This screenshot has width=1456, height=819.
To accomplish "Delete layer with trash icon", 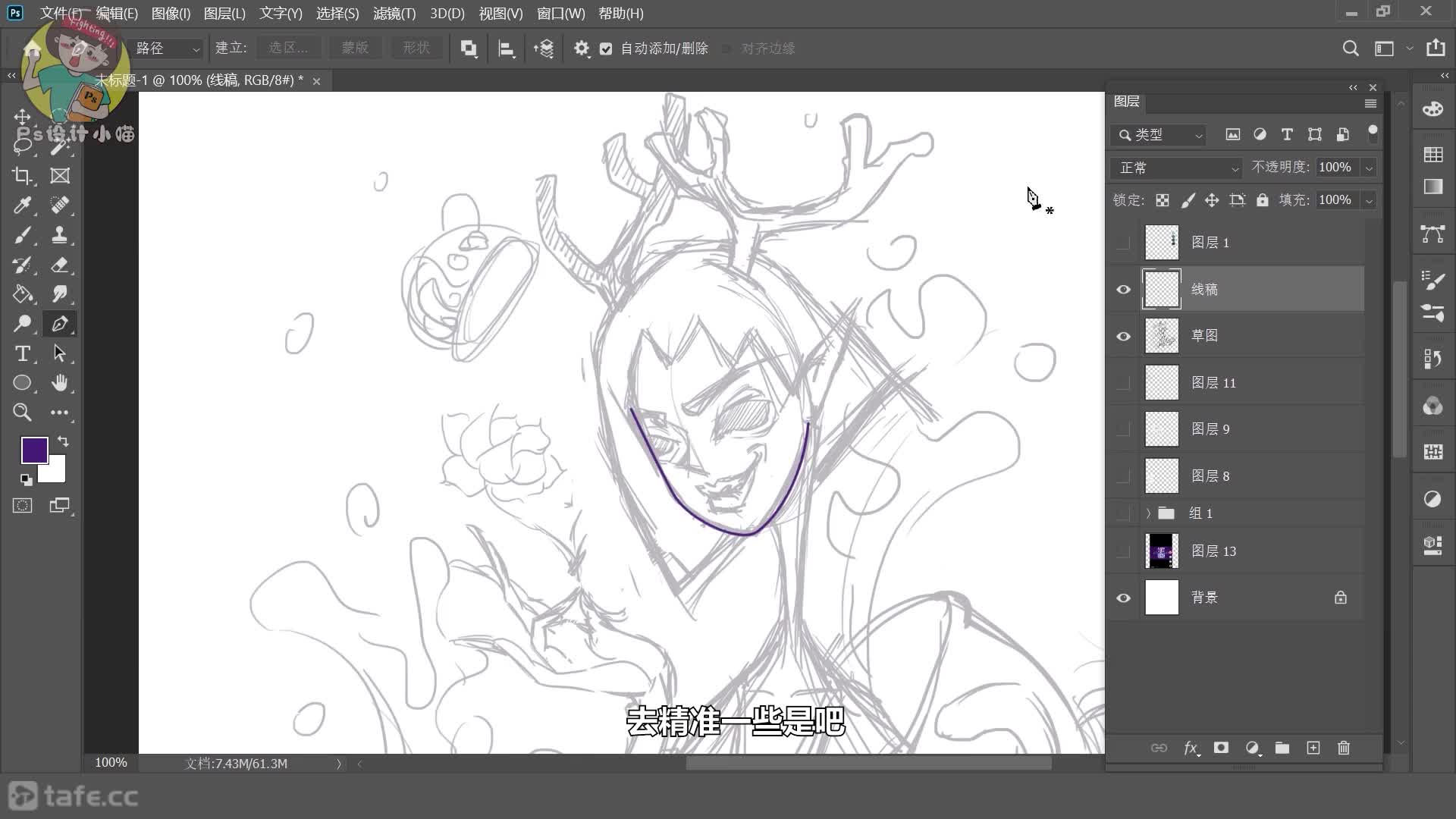I will click(x=1344, y=748).
